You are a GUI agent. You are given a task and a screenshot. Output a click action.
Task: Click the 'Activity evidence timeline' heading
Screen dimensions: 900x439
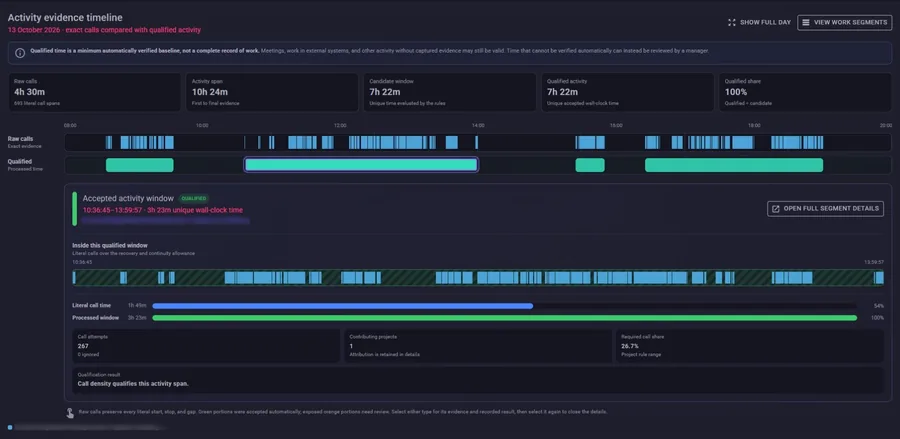coord(65,18)
